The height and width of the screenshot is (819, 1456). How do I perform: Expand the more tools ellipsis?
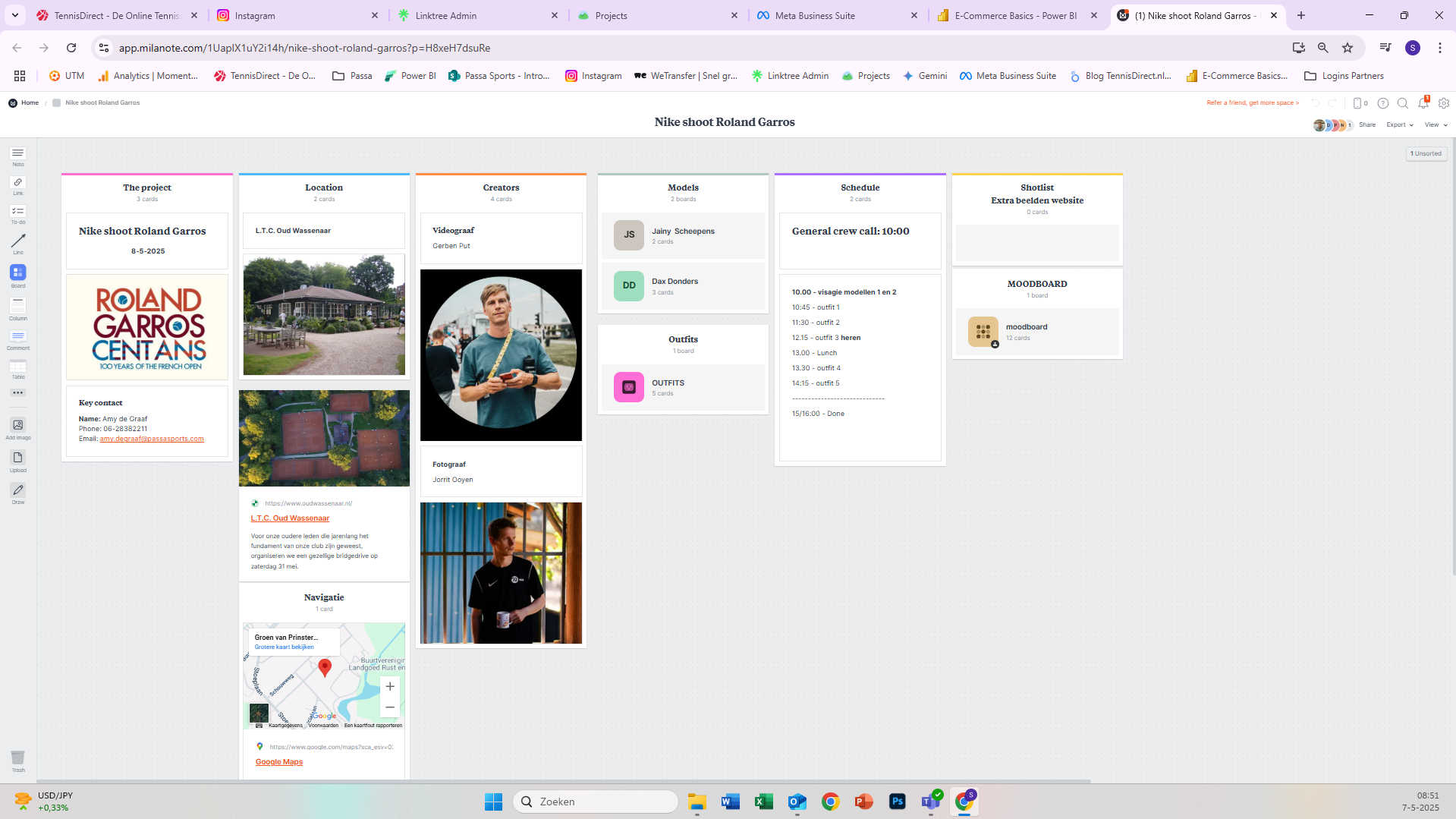(x=18, y=393)
